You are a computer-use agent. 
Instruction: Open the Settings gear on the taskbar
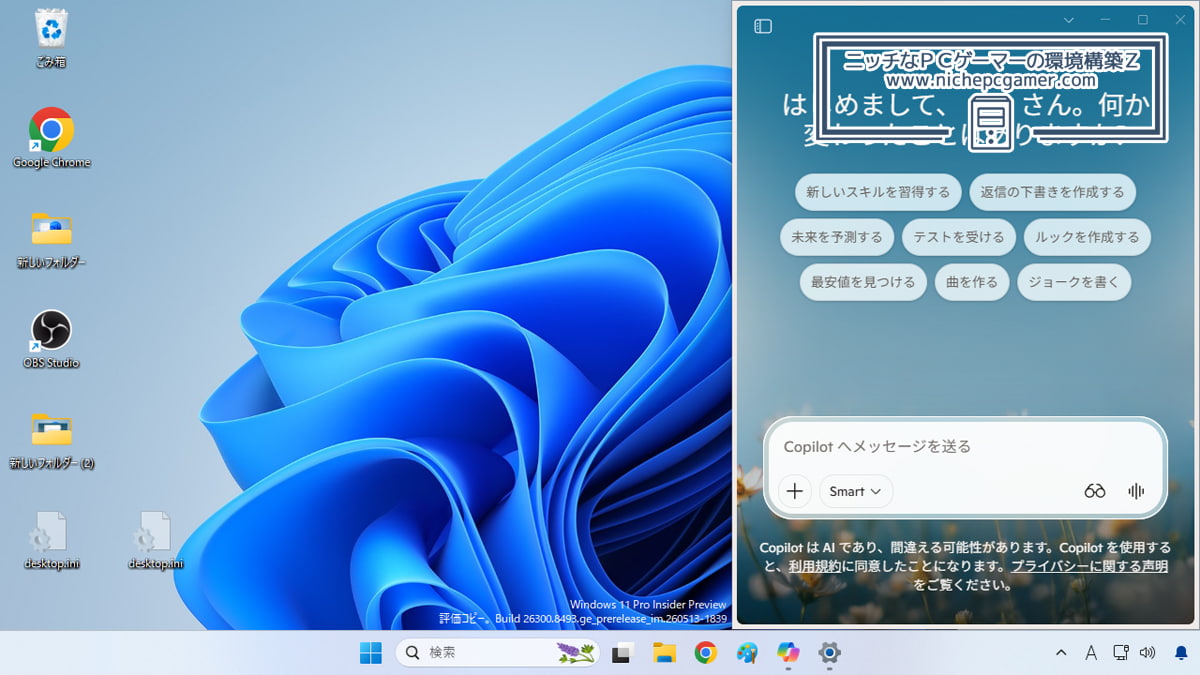coord(829,653)
